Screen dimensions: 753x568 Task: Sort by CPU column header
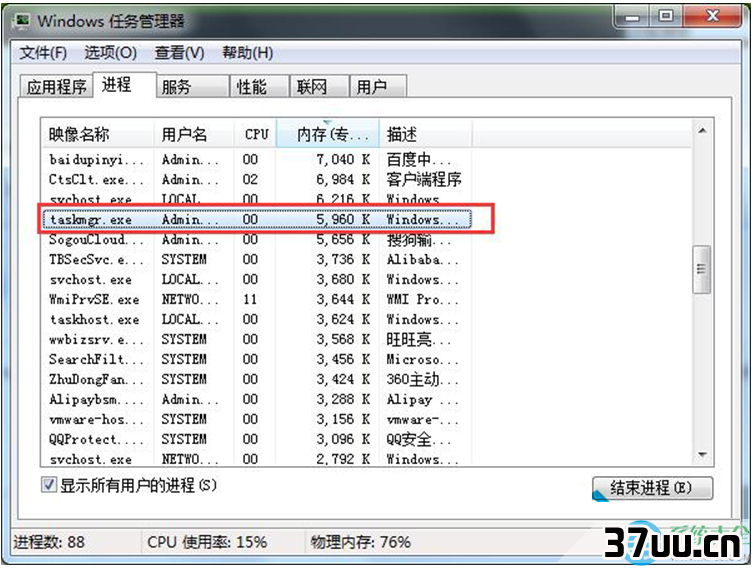[x=255, y=134]
